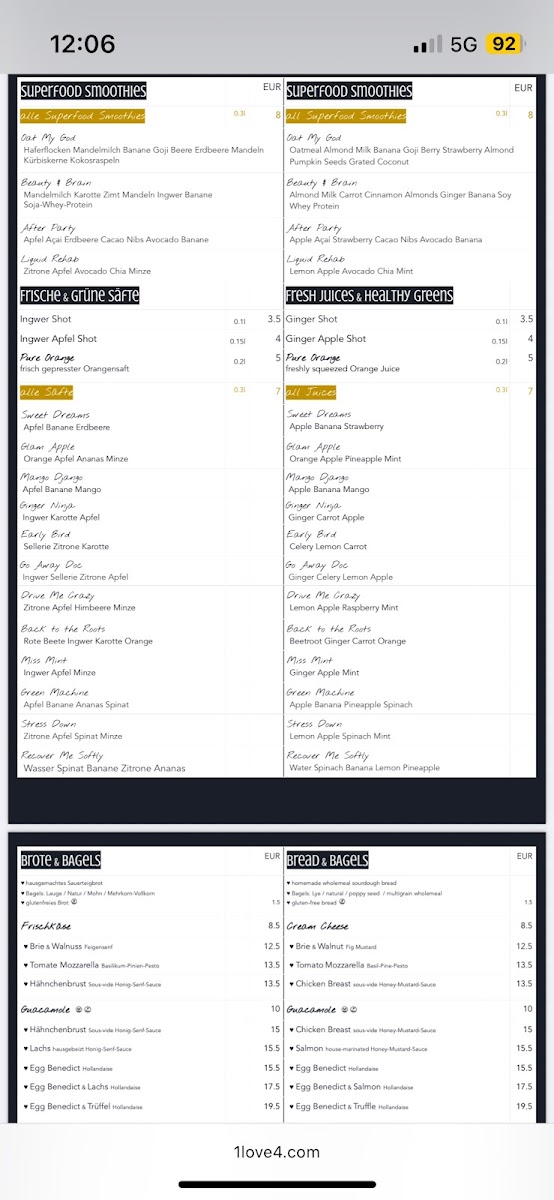554x1200 pixels.
Task: Tap the 'Ingwer Apfel Shot' menu item
Action: coord(58,339)
